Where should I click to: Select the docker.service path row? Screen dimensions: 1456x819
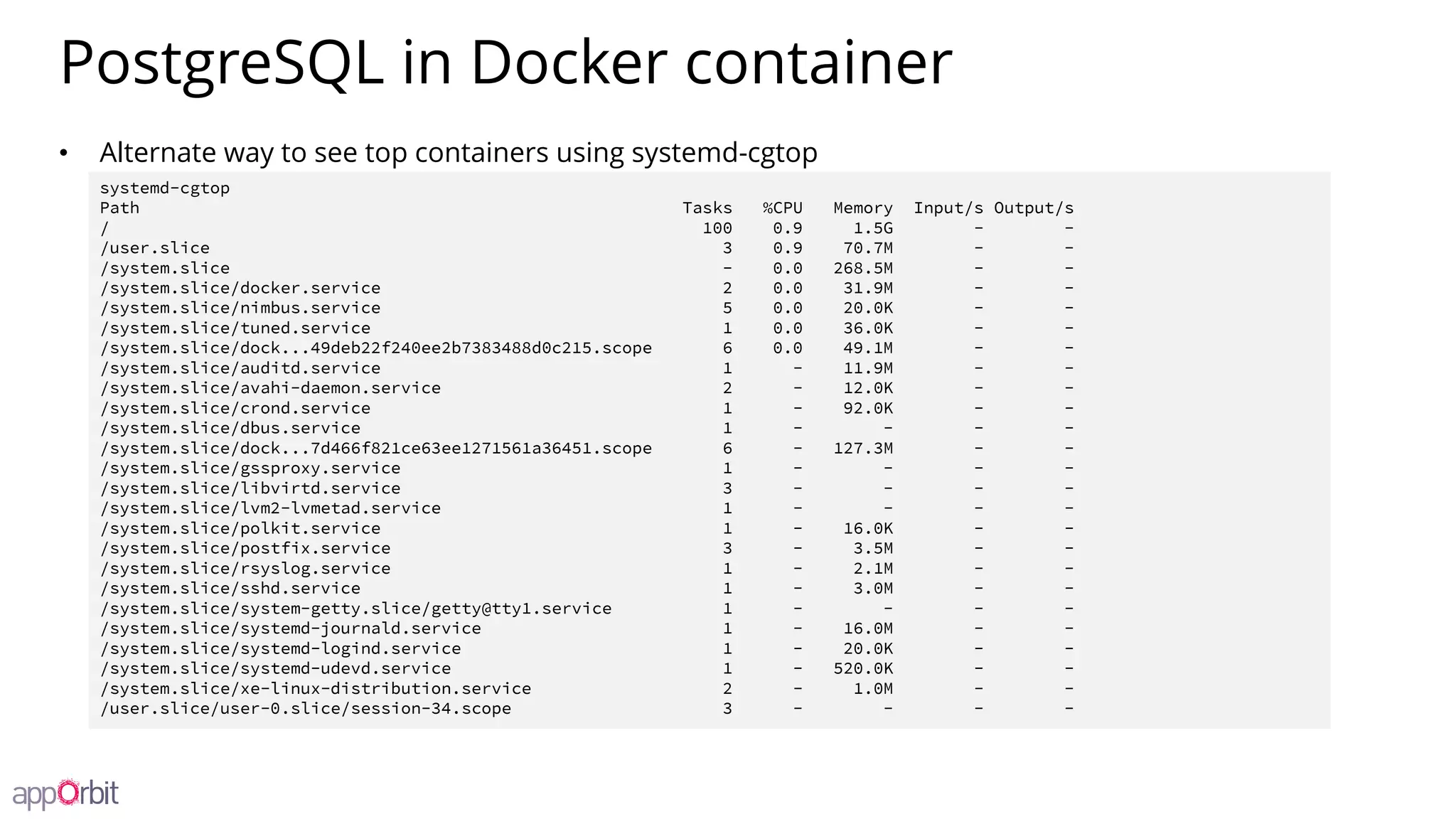(587, 288)
